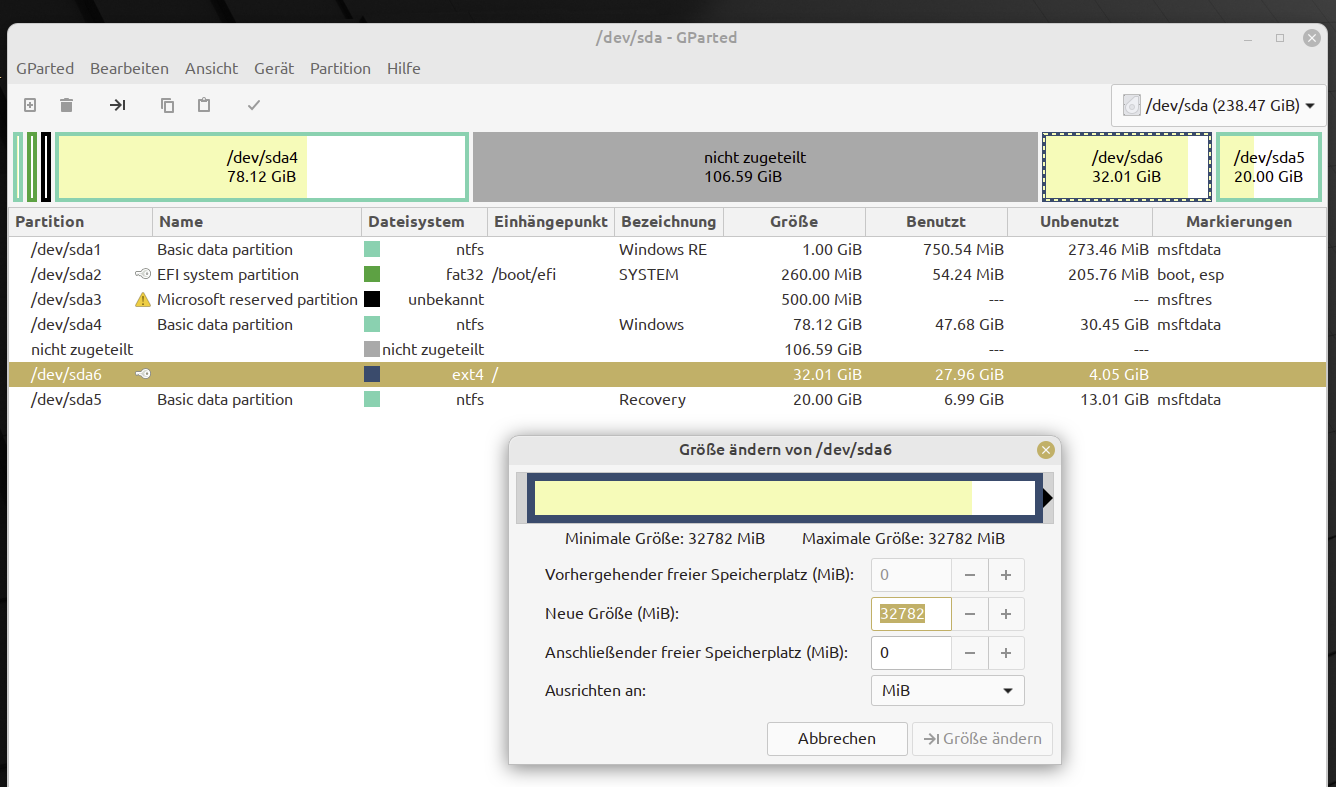
Task: Click the resize/move toolbar arrow icon
Action: click(x=117, y=105)
